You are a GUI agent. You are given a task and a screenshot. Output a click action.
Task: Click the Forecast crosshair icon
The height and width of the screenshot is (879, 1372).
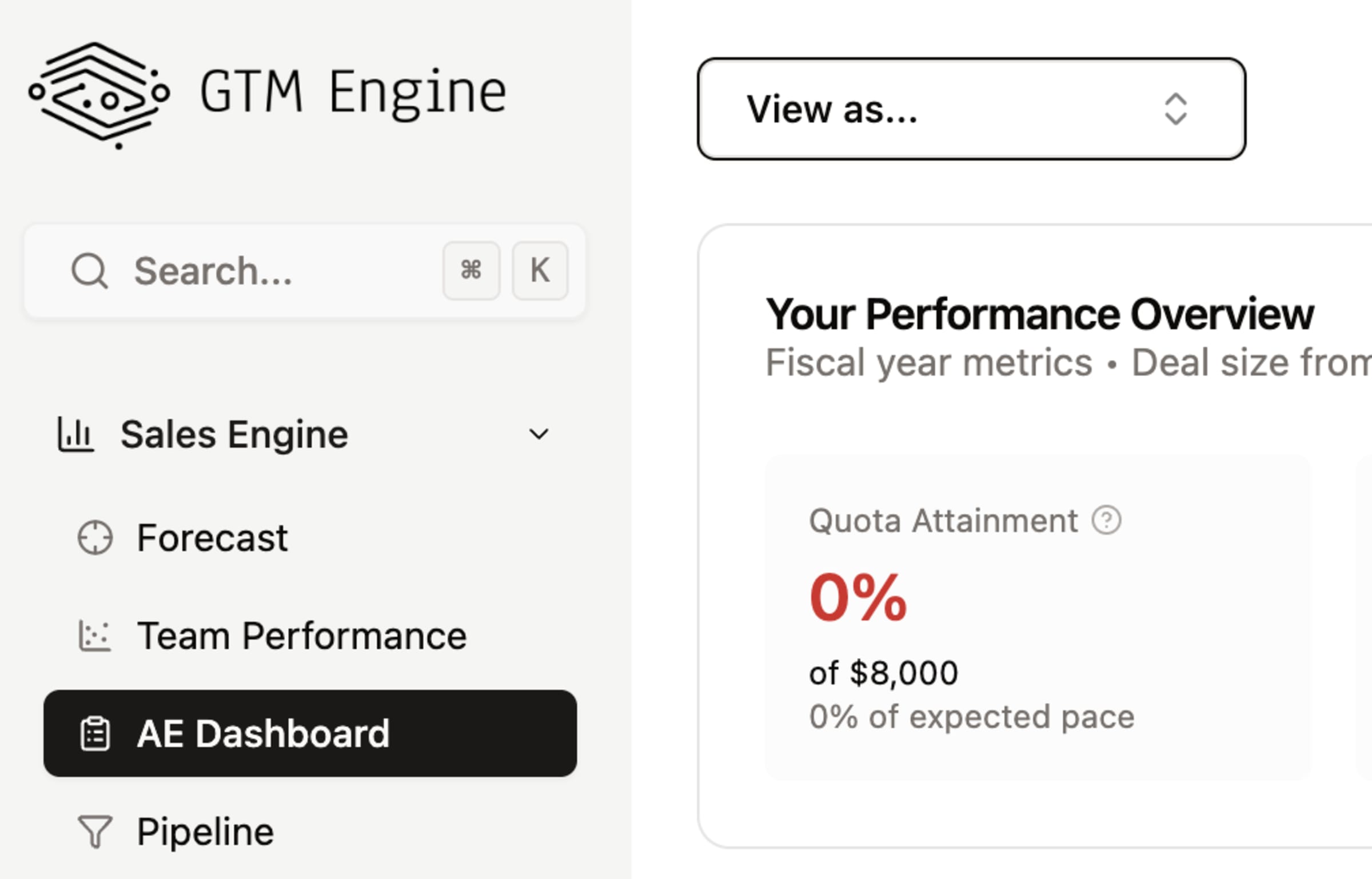pyautogui.click(x=95, y=538)
